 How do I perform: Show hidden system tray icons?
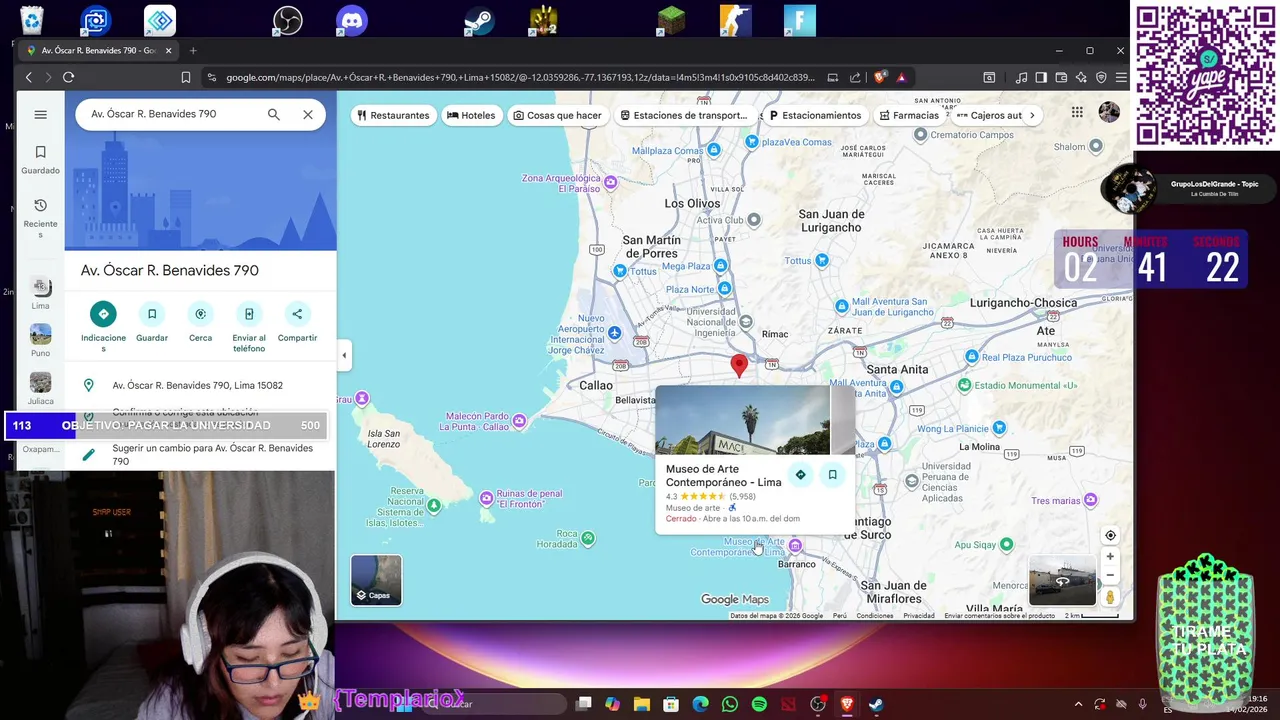pos(1078,704)
